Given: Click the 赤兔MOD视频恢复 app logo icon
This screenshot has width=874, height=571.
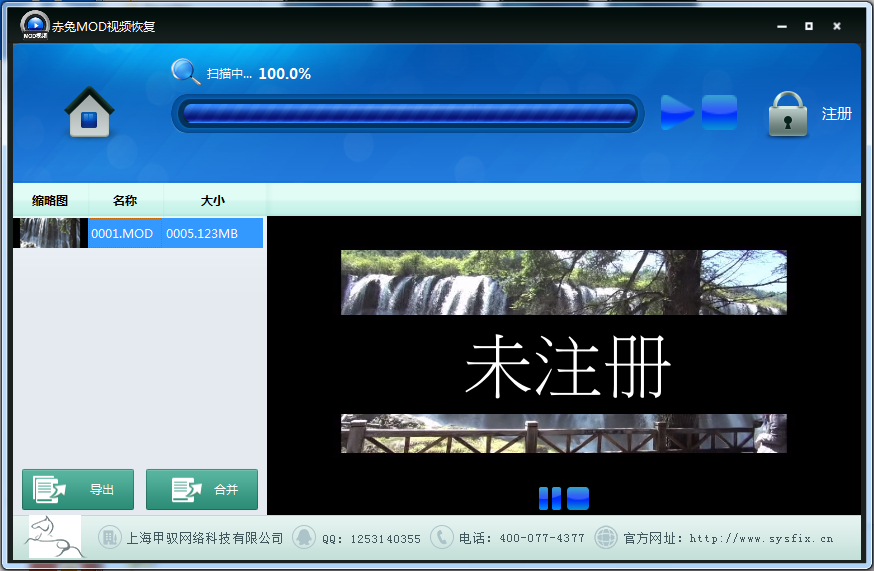Looking at the screenshot, I should pos(35,25).
